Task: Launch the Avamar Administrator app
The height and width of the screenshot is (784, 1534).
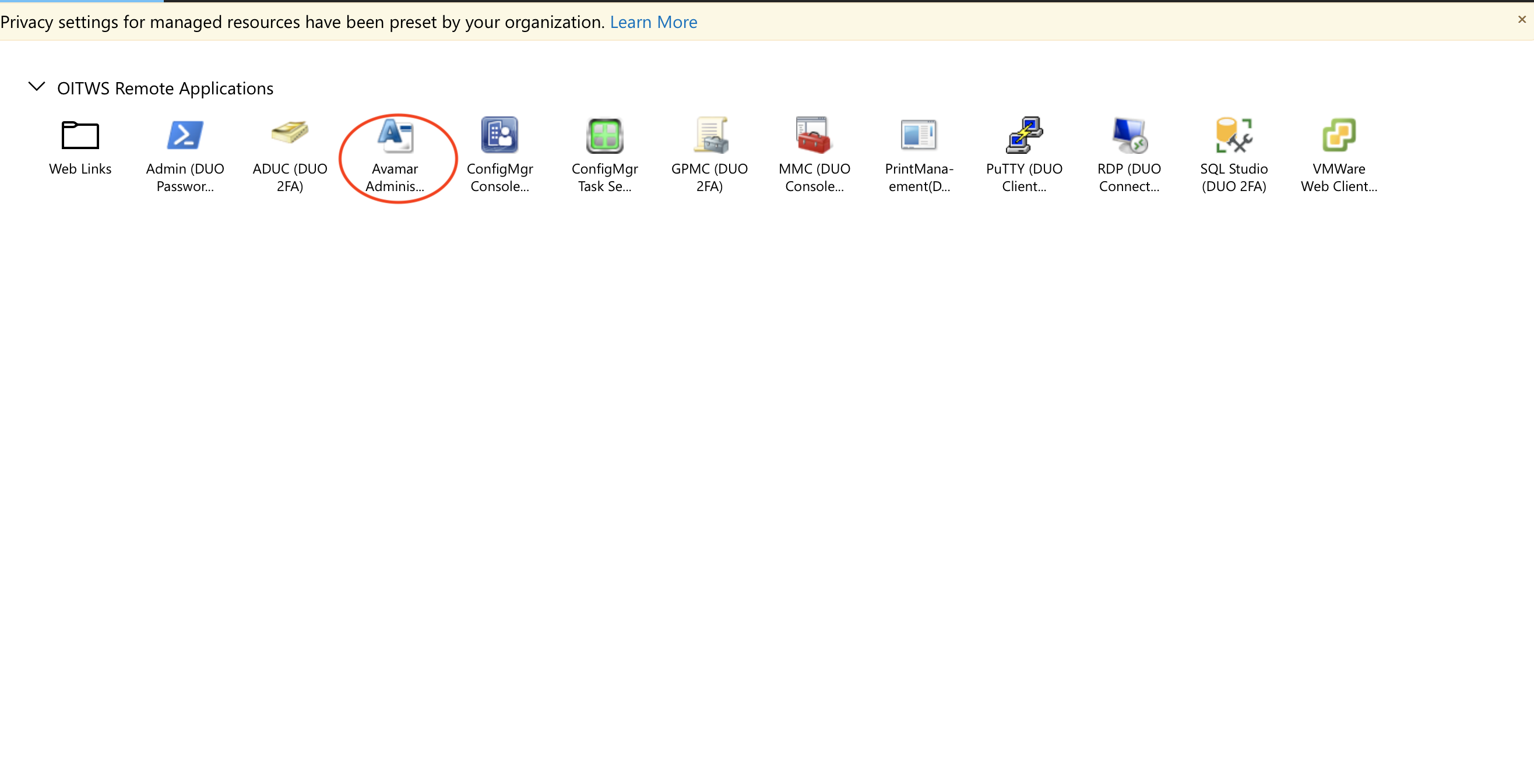Action: [x=395, y=135]
